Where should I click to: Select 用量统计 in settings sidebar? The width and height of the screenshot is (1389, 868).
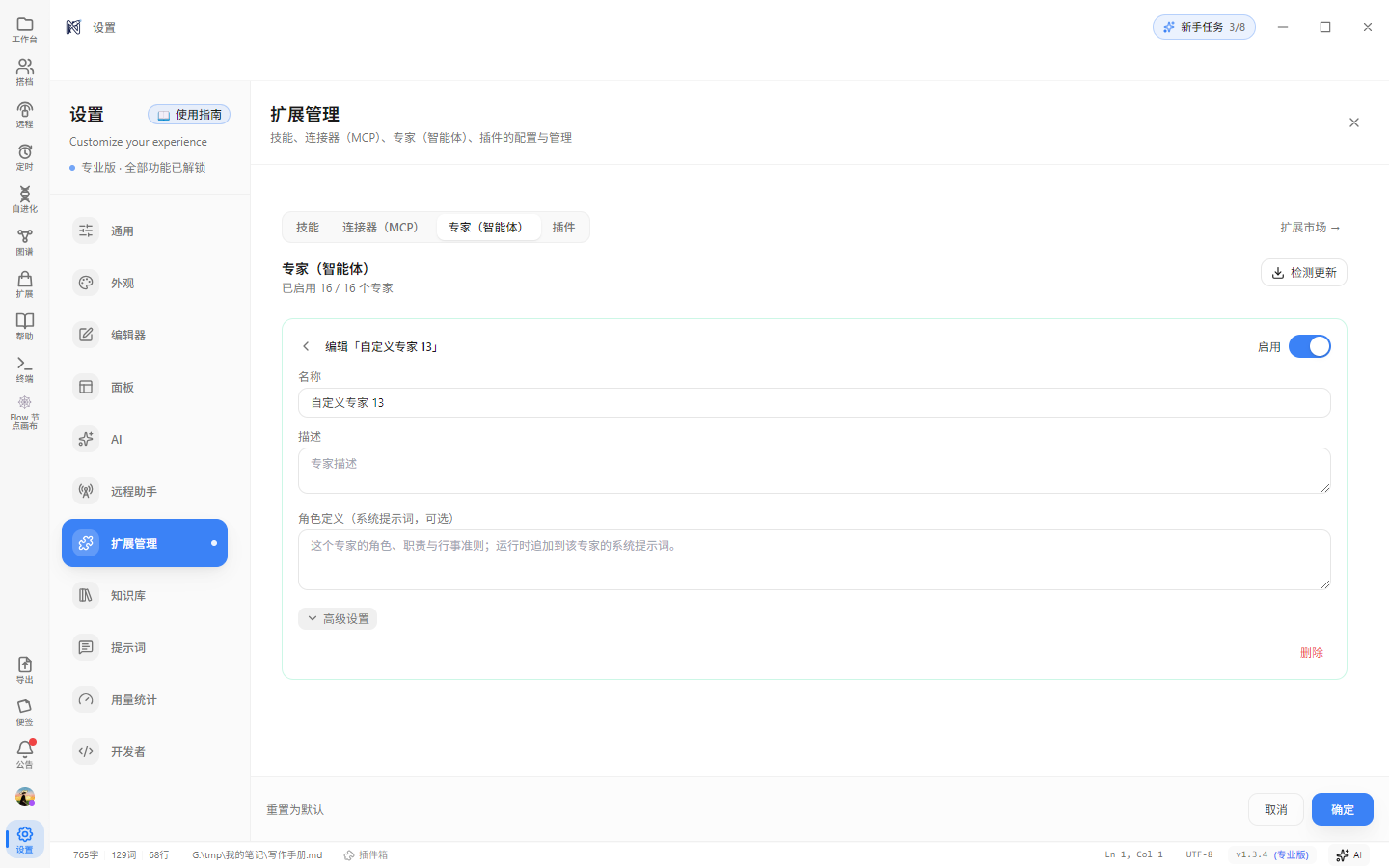[x=145, y=700]
